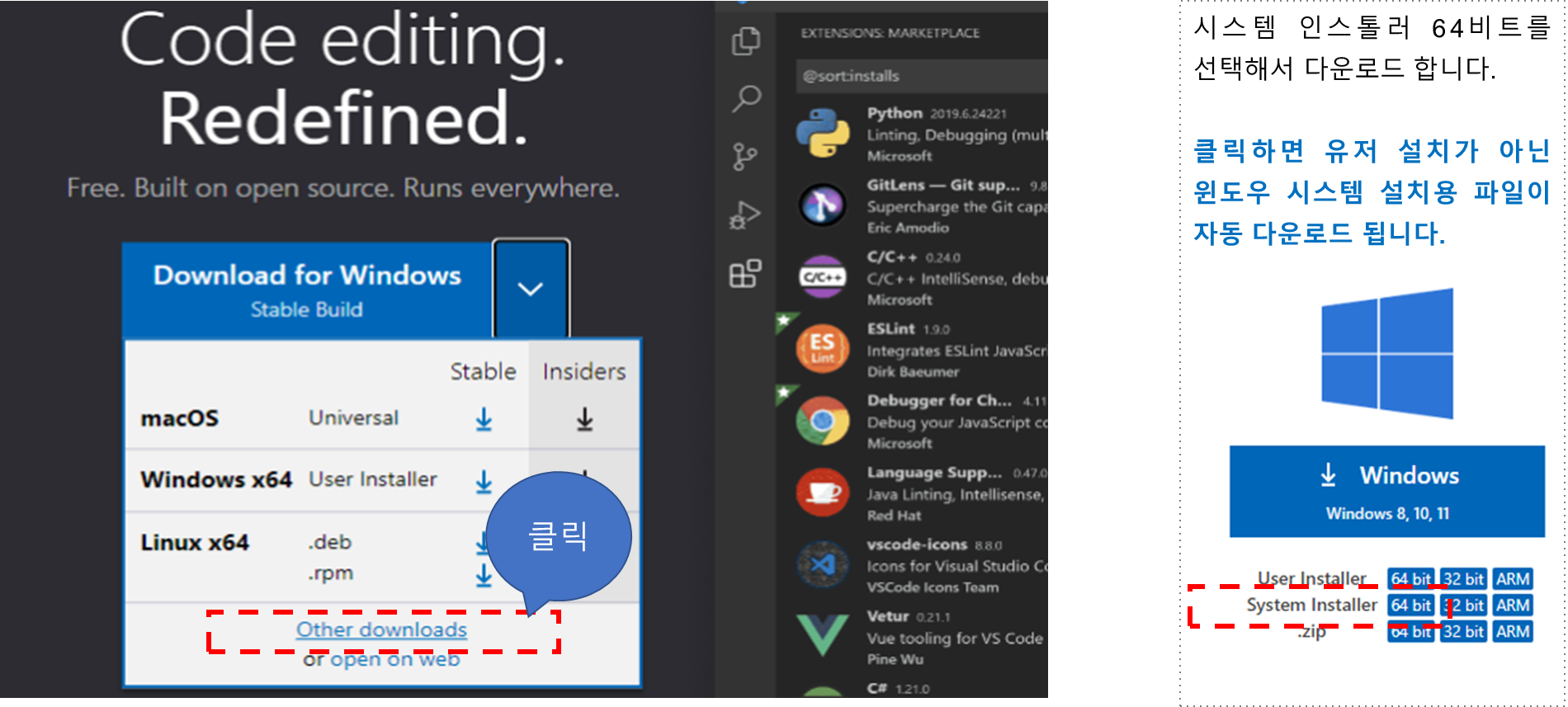Click the Debugger for Chrome logo

[x=823, y=420]
